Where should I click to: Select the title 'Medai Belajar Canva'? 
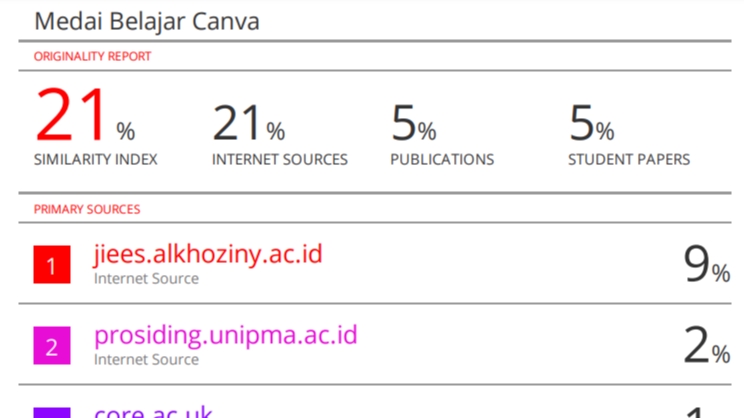147,21
